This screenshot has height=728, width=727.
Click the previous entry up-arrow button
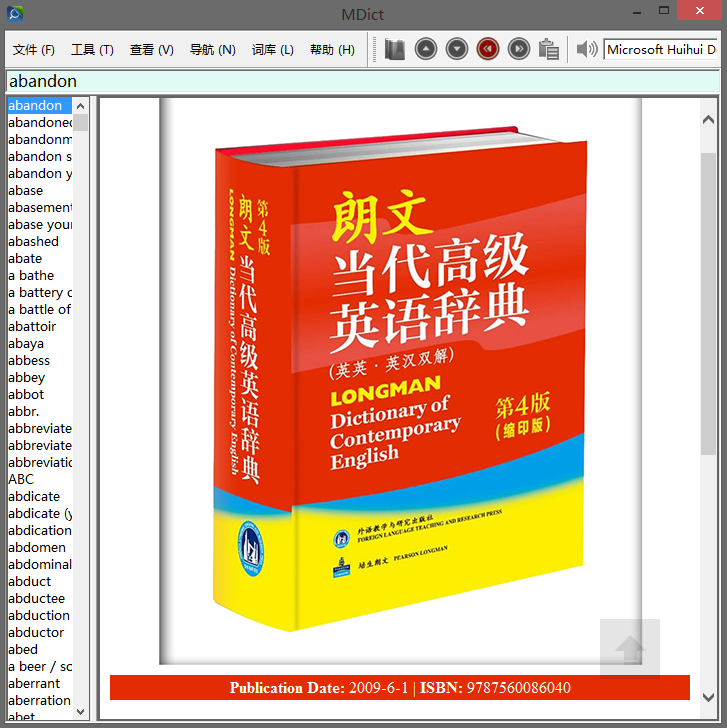coord(426,49)
